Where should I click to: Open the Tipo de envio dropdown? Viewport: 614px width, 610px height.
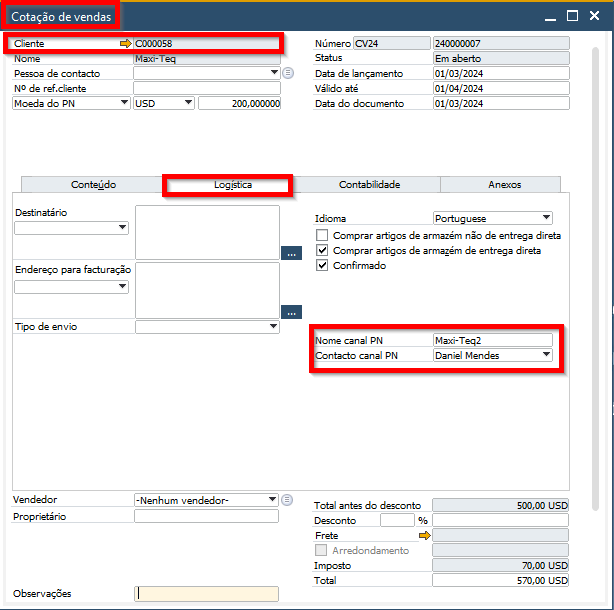pyautogui.click(x=273, y=327)
